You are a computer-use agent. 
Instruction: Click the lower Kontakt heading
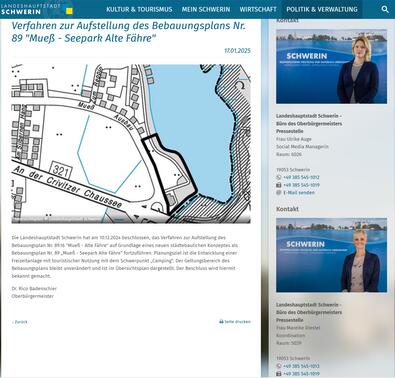(287, 209)
